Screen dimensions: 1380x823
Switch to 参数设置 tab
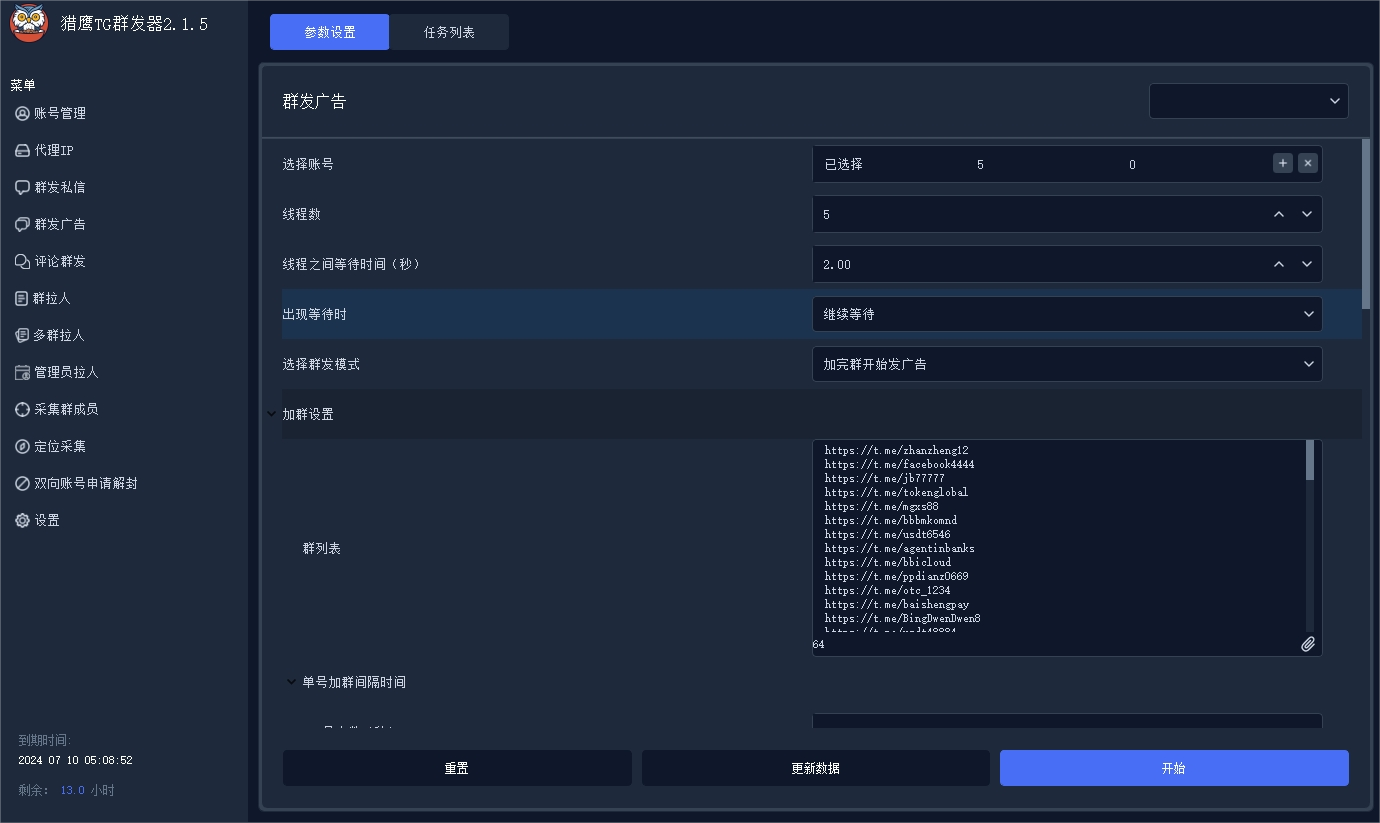329,32
